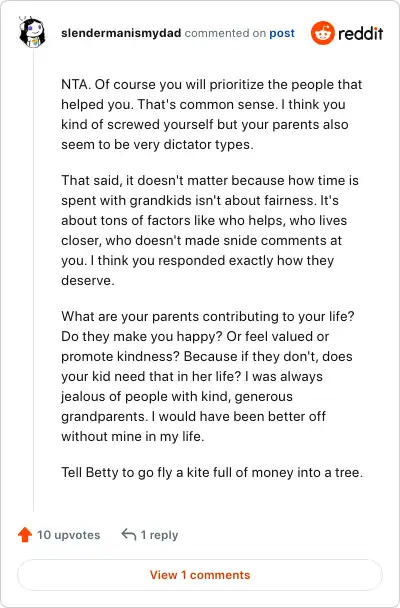Open "View 1 comments" button

(200, 575)
